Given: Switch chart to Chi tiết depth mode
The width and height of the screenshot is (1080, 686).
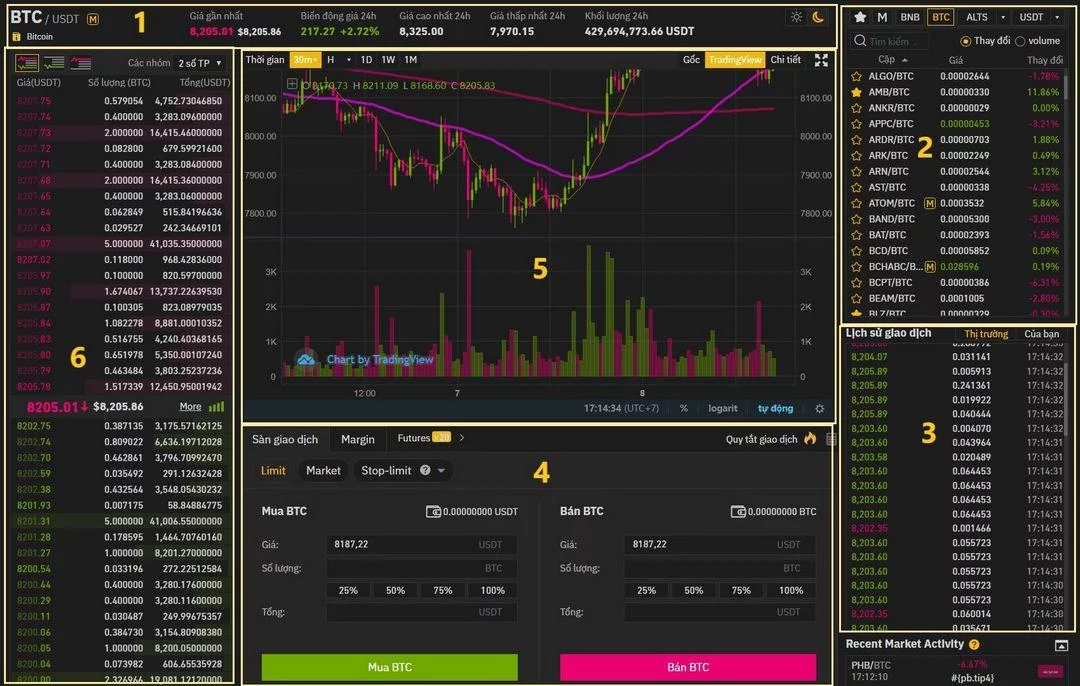Looking at the screenshot, I should click(785, 60).
